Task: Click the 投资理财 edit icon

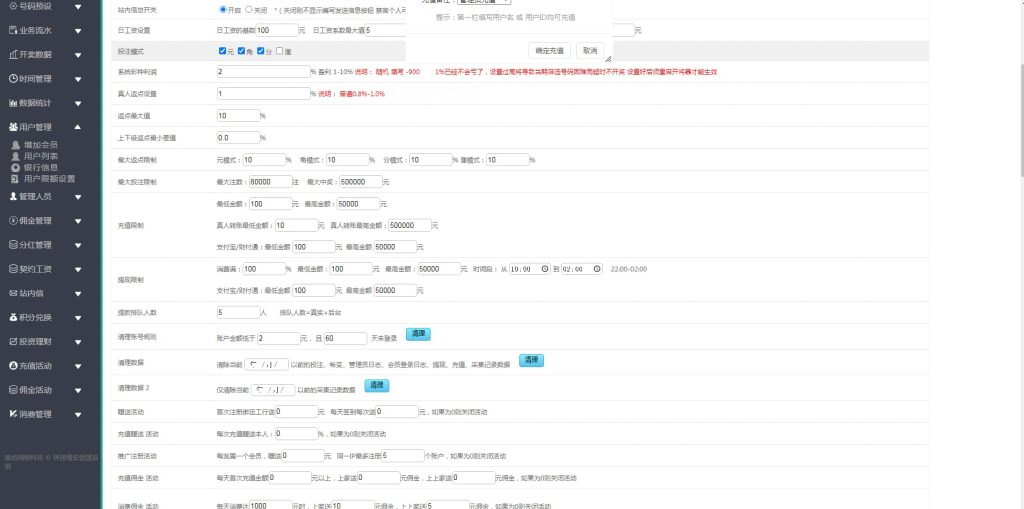Action: [14, 341]
